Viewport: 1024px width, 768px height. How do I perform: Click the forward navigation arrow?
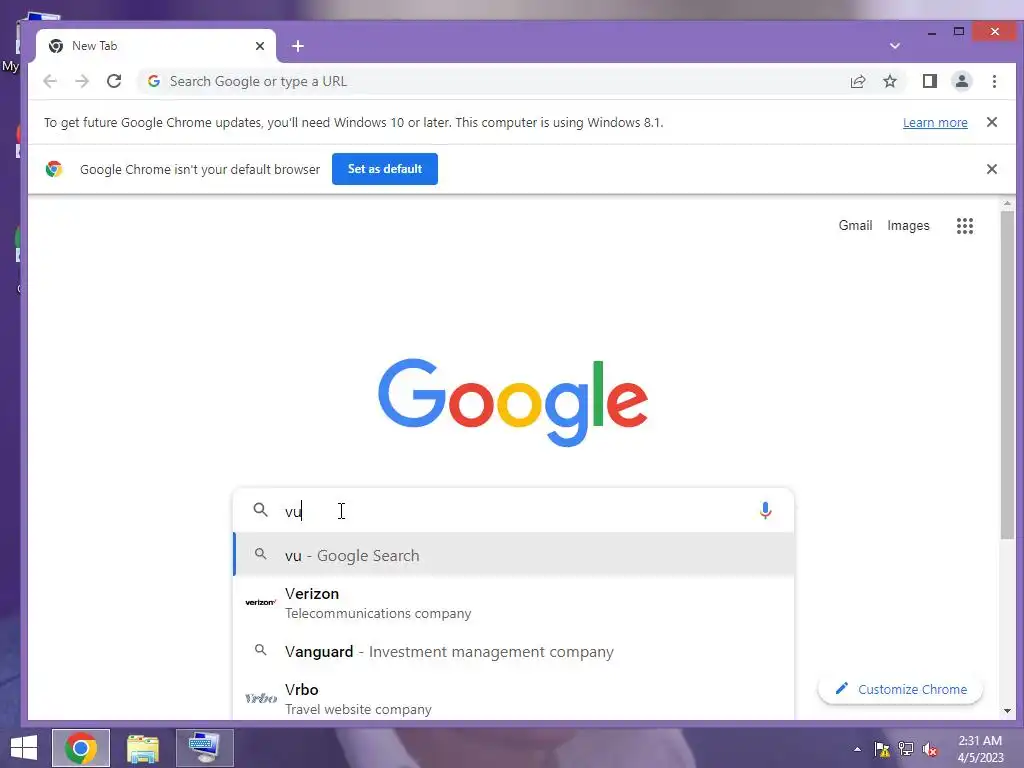82,82
